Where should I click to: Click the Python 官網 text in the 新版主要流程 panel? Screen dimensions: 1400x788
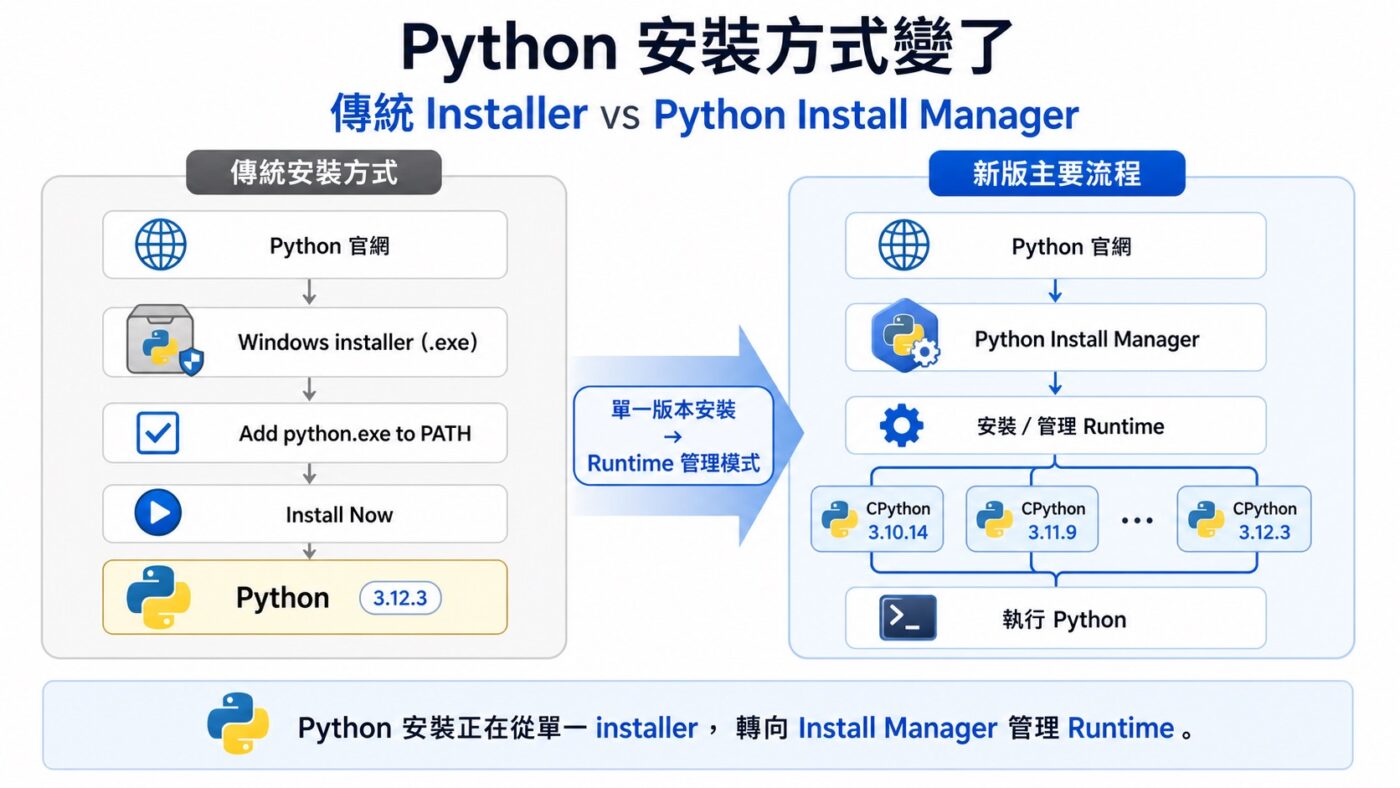(1071, 247)
